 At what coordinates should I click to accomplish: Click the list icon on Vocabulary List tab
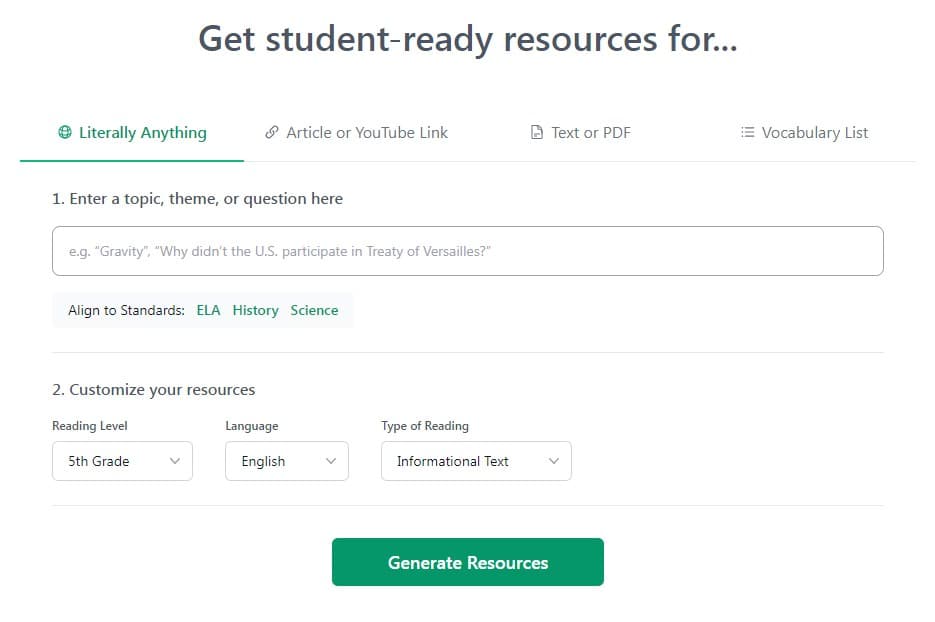(x=748, y=131)
